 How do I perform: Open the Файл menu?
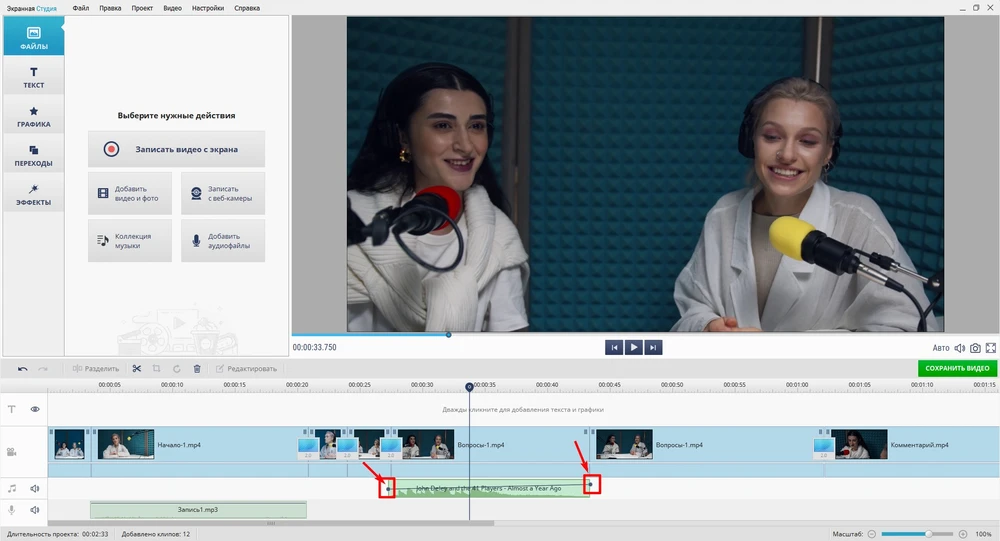[x=80, y=8]
